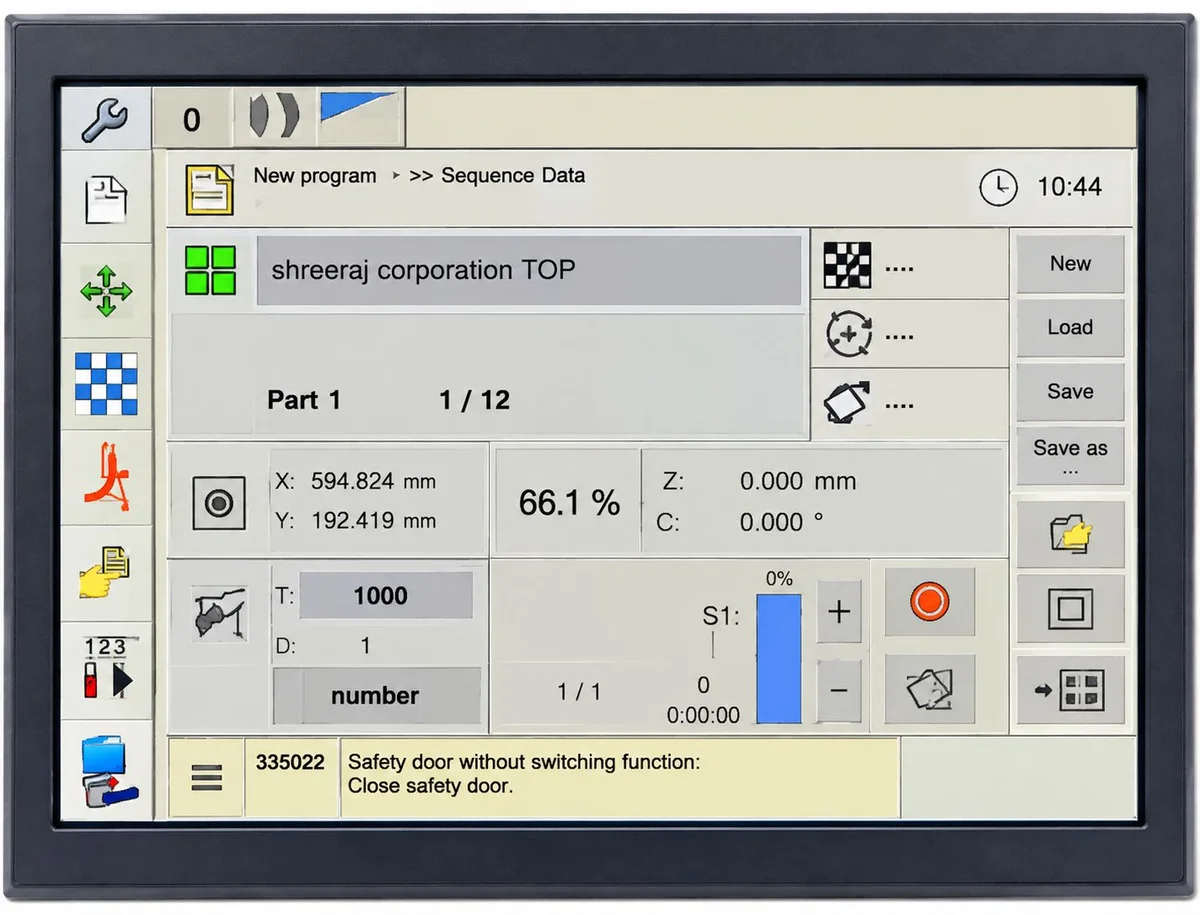The width and height of the screenshot is (1200, 915).
Task: Click the rotating sheets icon below record
Action: 929,689
